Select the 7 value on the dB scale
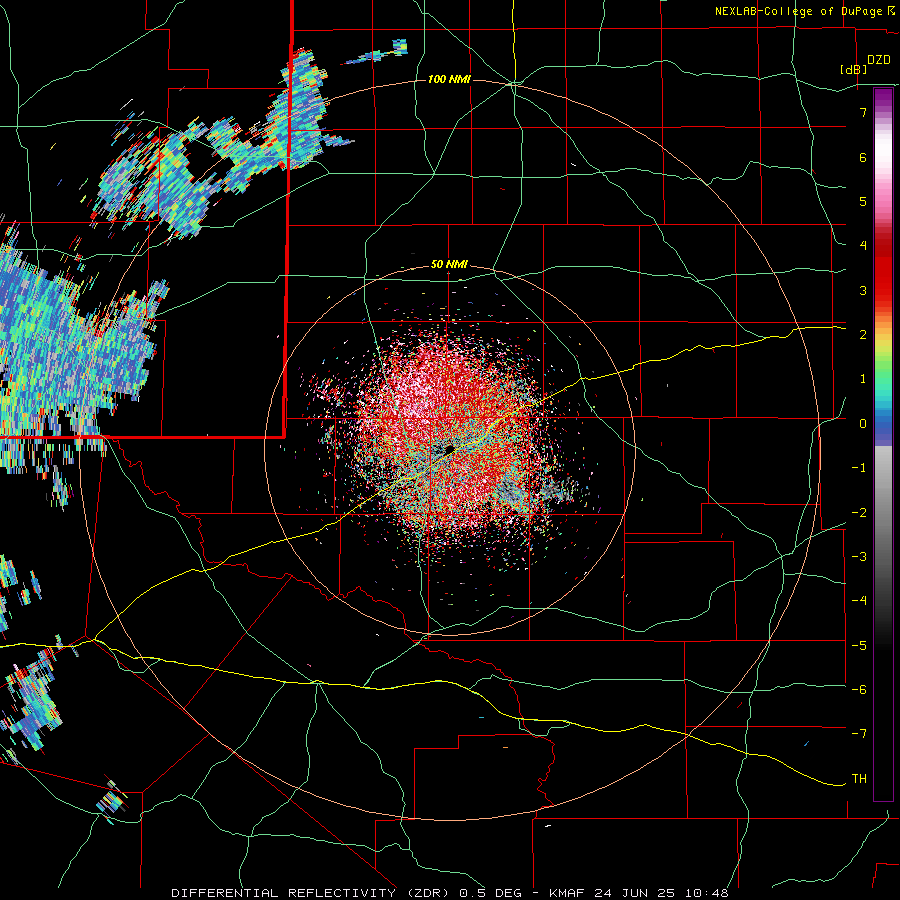900x900 pixels. [863, 112]
